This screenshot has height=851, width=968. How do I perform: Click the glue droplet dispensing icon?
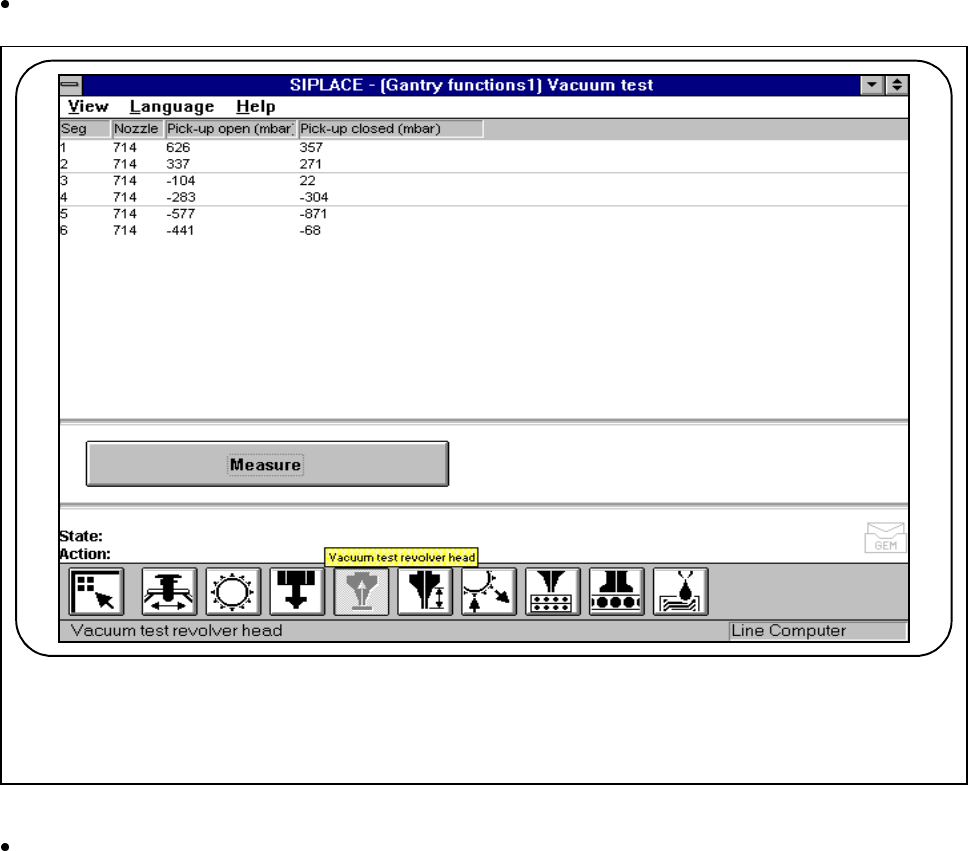point(680,592)
